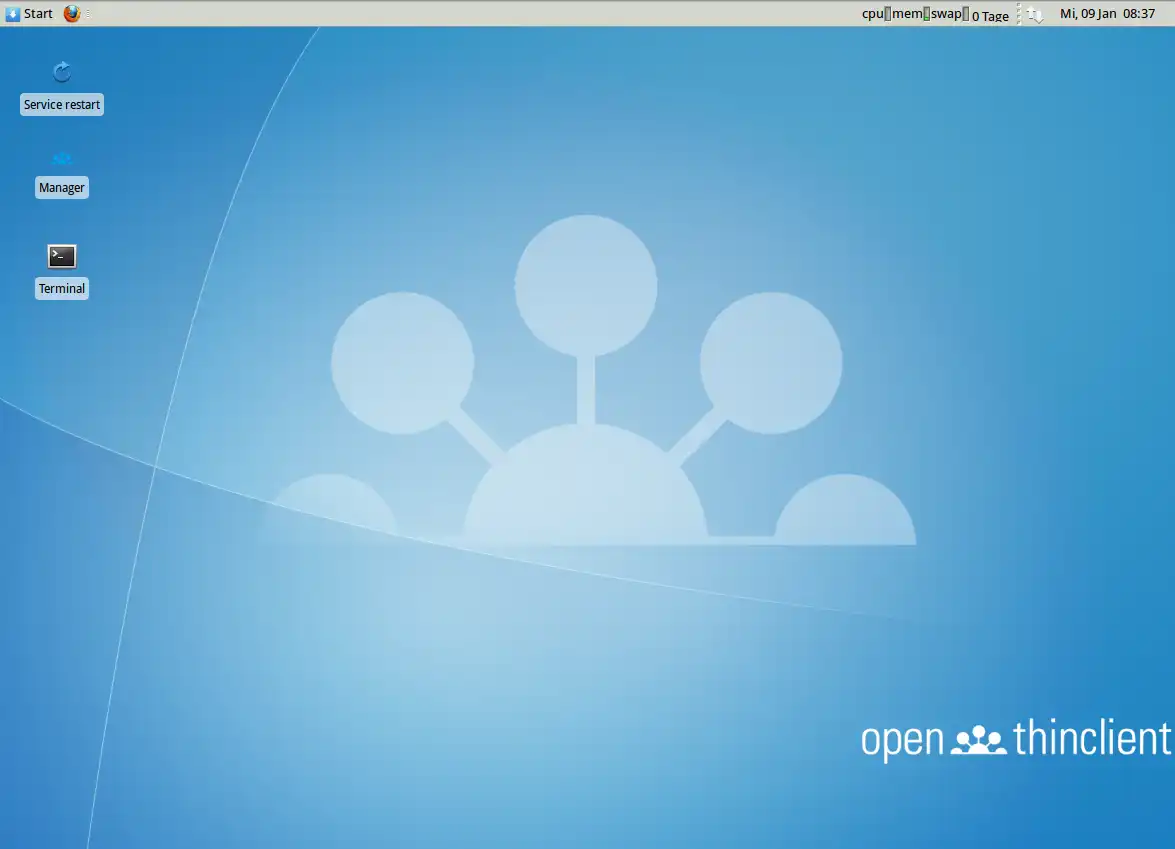Click the mem usage monitor

[911, 13]
